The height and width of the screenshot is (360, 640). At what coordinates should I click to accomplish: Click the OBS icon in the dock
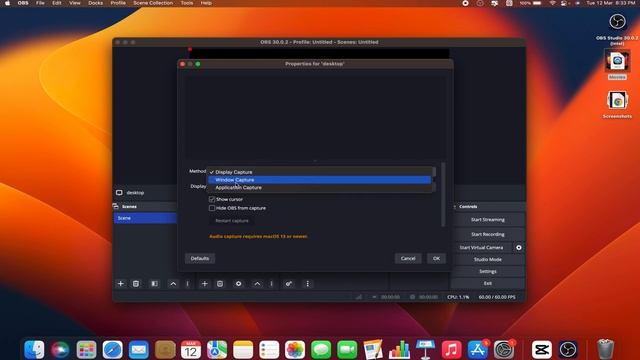[568, 349]
